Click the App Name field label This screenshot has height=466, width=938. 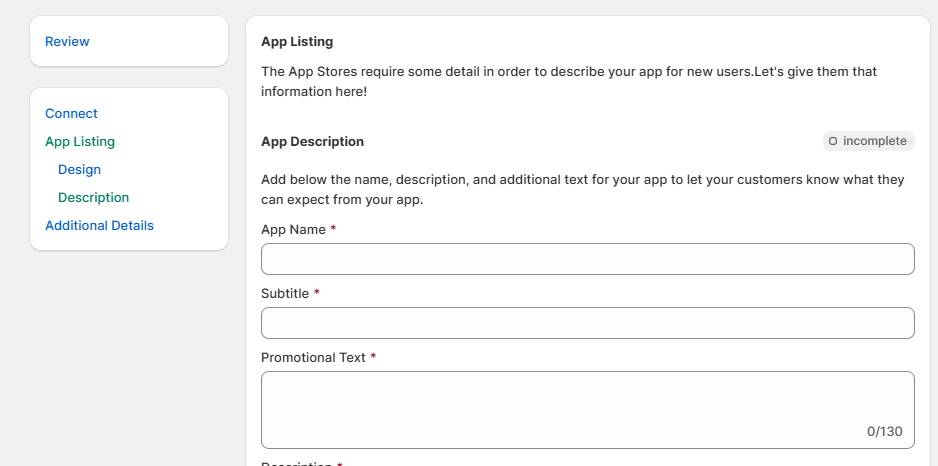[x=293, y=230]
